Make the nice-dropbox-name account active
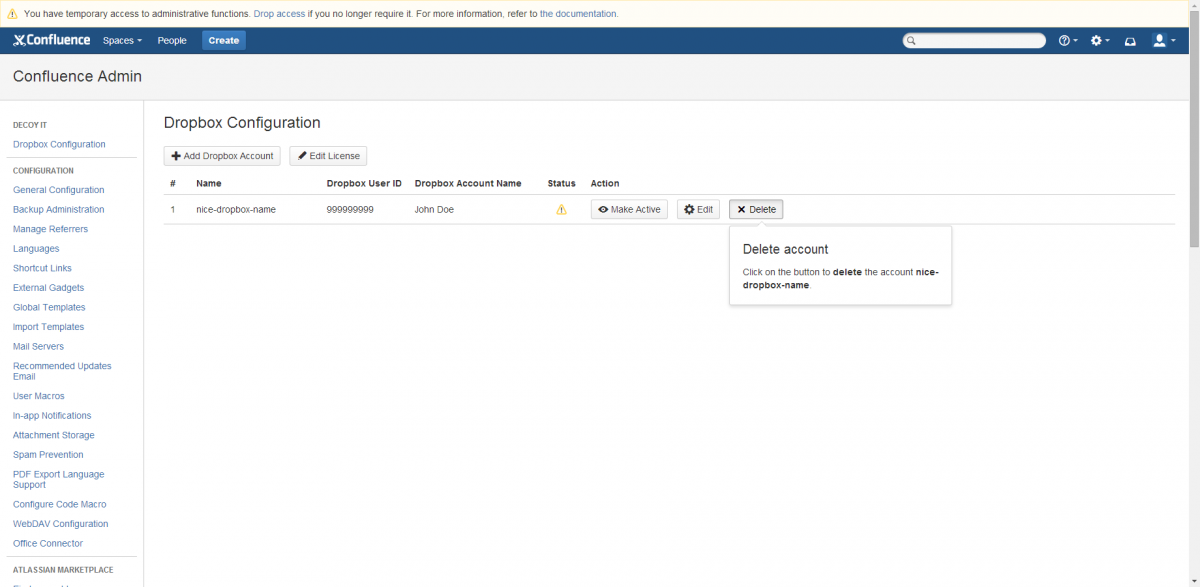Viewport: 1200px width, 587px height. point(629,210)
